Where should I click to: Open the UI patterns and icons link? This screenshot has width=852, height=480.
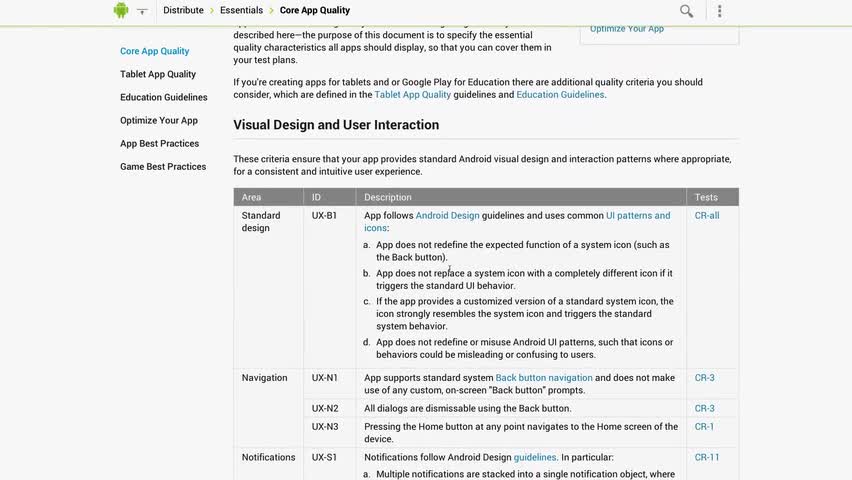click(638, 216)
